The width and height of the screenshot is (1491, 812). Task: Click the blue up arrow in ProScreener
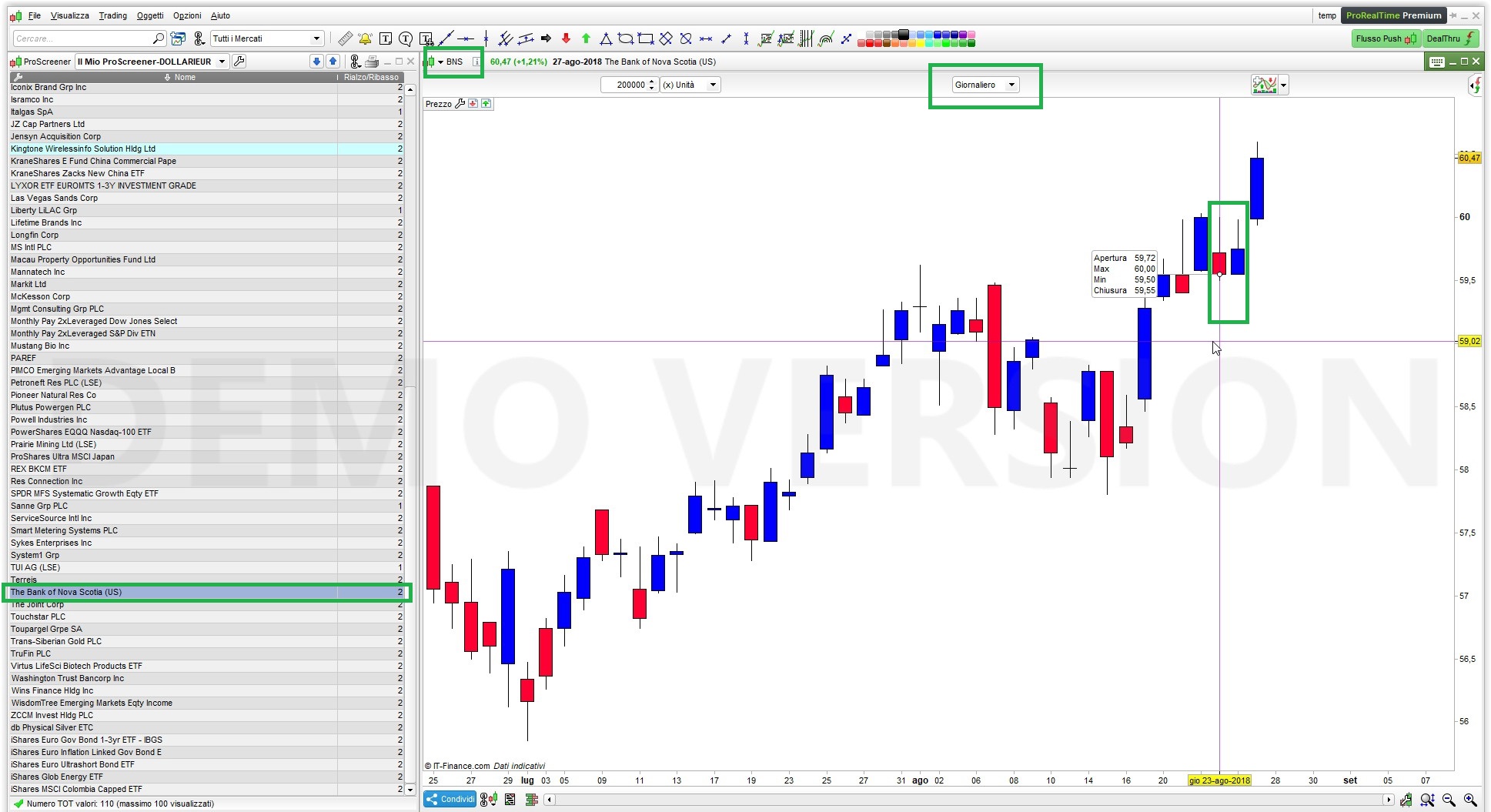(333, 62)
